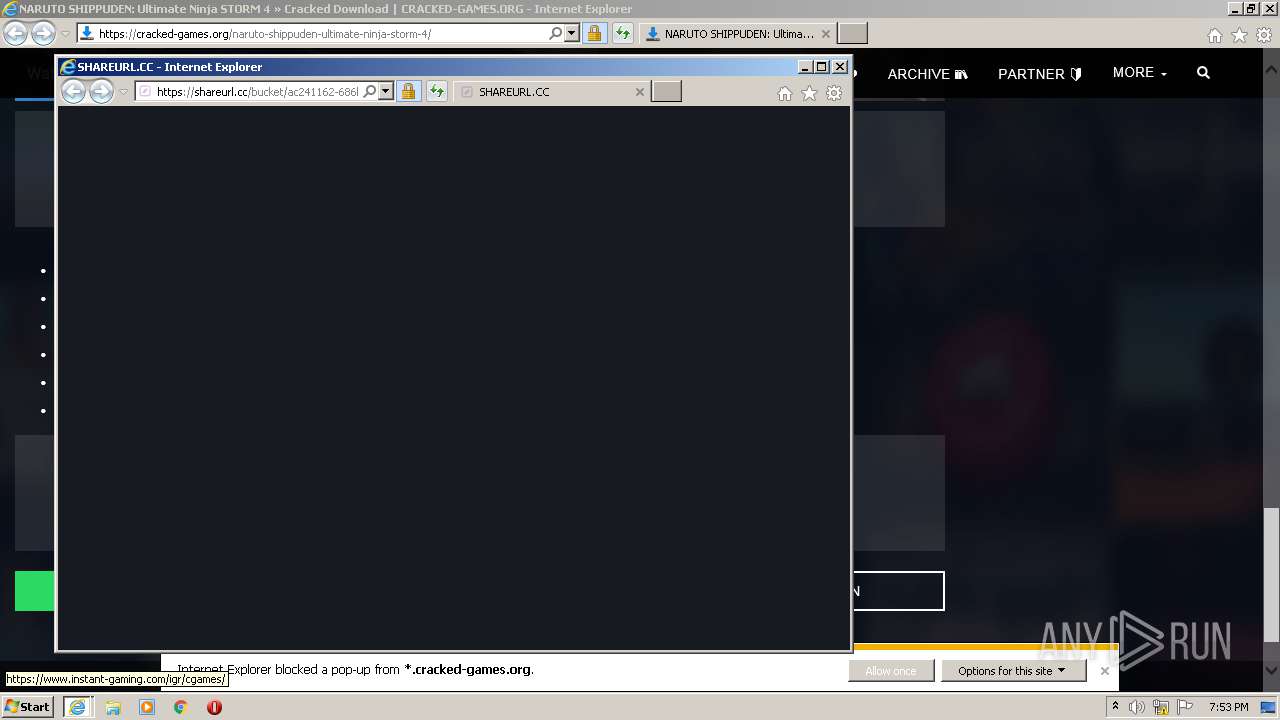Click search magnifier in SHAREURL.CC address bar
The height and width of the screenshot is (720, 1280).
point(369,91)
